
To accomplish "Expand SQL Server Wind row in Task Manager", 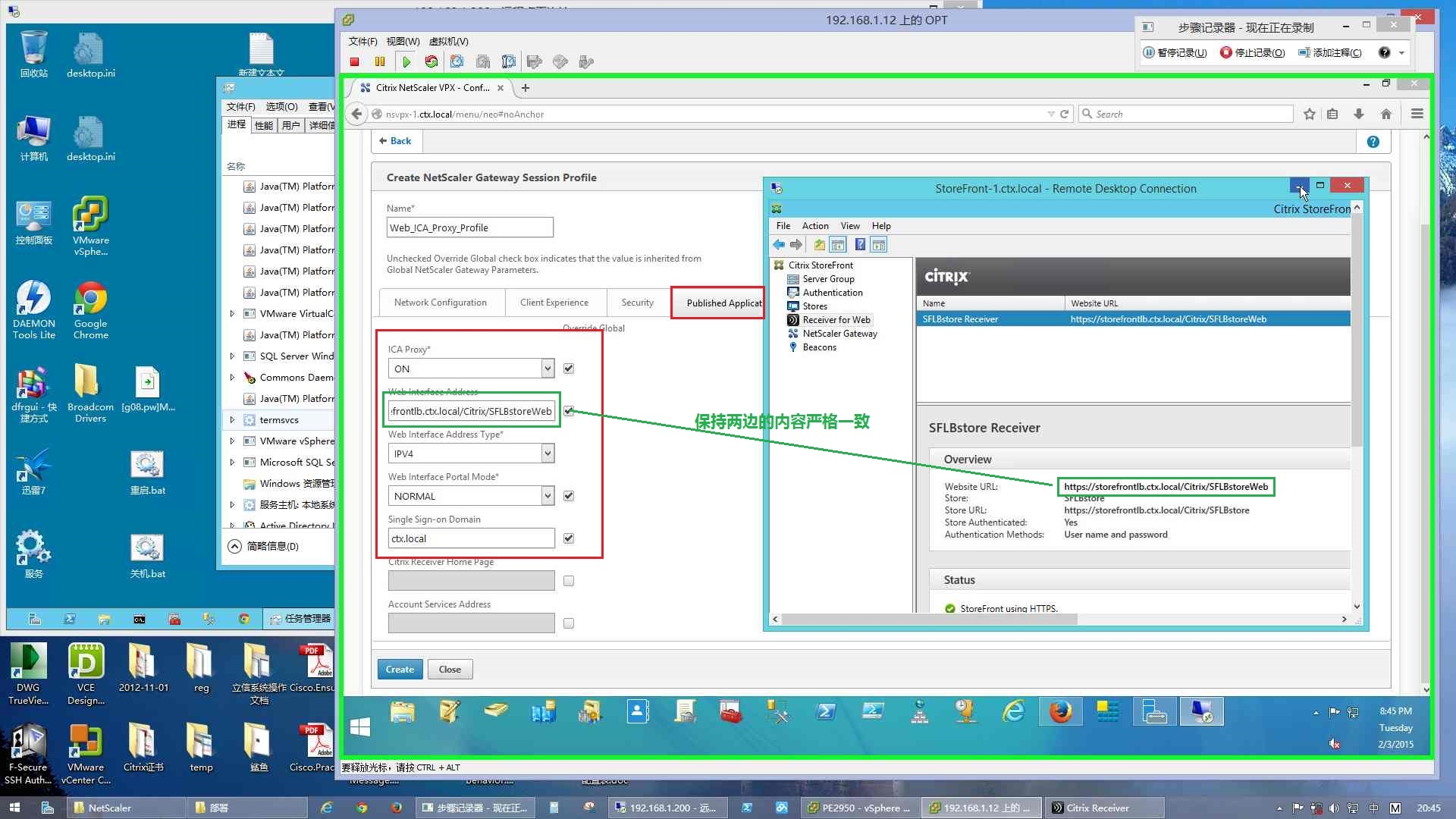I will point(232,356).
